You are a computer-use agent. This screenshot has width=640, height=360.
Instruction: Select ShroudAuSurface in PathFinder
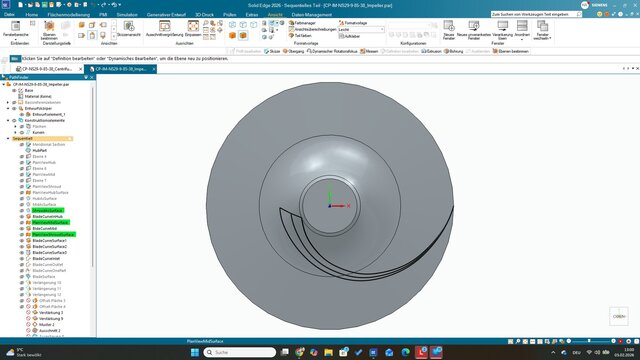(x=48, y=210)
